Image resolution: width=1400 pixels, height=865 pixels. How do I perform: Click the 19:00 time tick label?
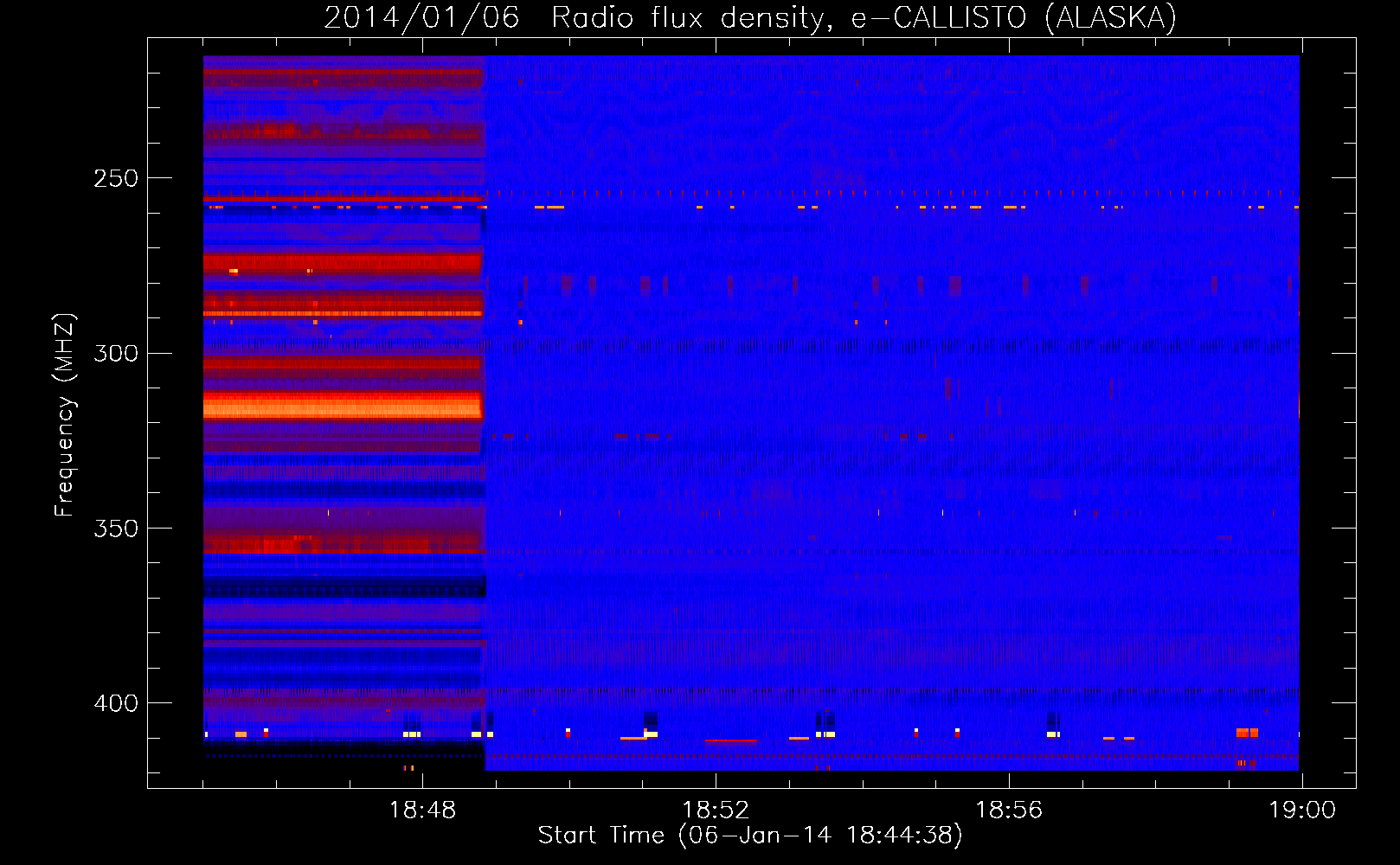click(1302, 811)
